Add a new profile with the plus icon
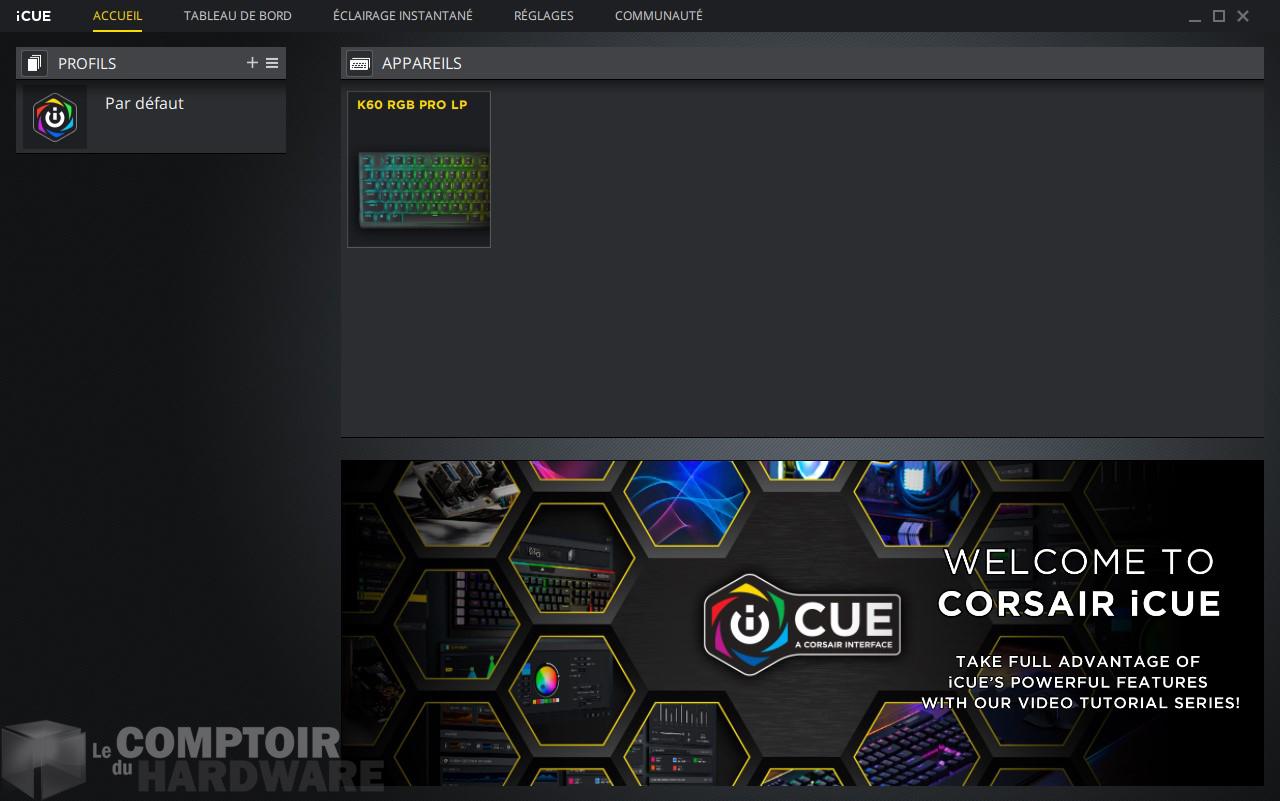1280x801 pixels. 252,62
